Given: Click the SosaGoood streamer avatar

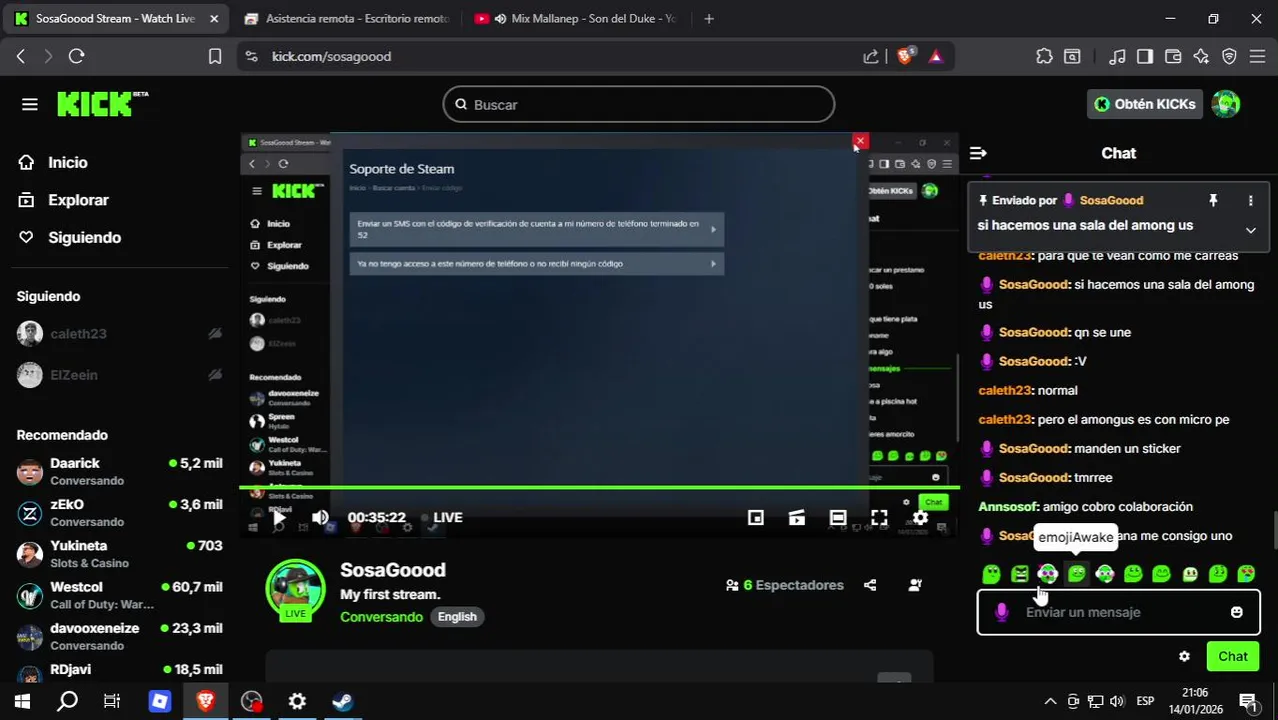Looking at the screenshot, I should point(295,588).
